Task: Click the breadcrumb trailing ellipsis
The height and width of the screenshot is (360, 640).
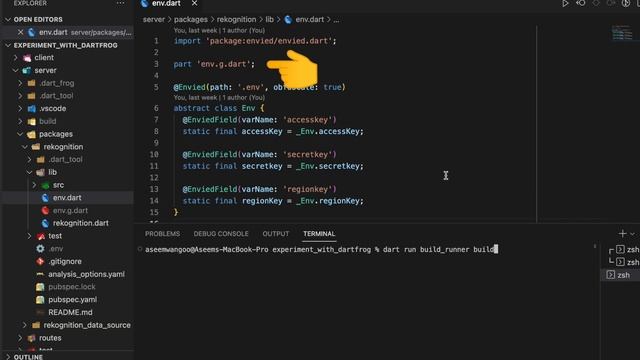Action: click(336, 19)
